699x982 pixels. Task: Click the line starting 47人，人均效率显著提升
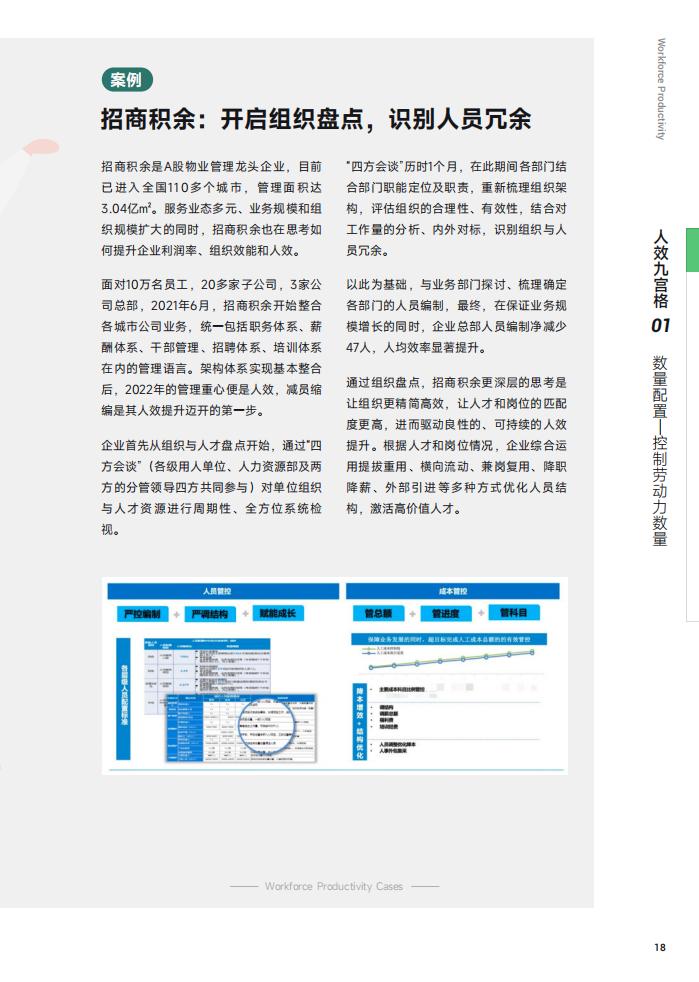coord(417,347)
